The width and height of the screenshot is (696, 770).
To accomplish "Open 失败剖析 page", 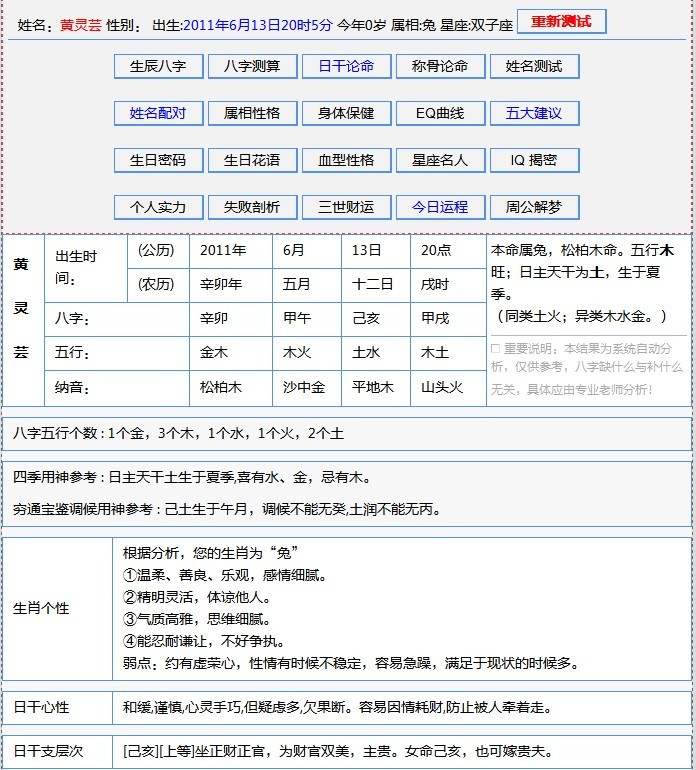I will click(x=252, y=207).
